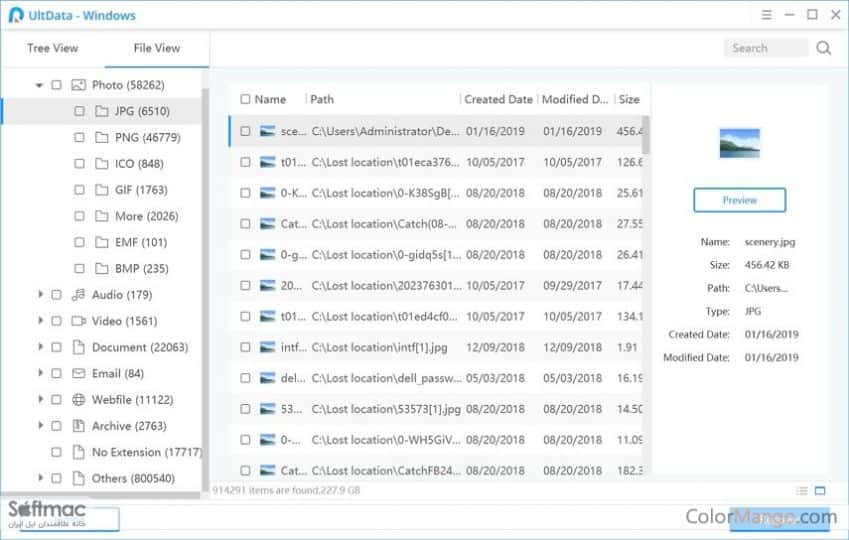
Task: Check the 53573[1].jpg row checkbox
Action: [245, 409]
